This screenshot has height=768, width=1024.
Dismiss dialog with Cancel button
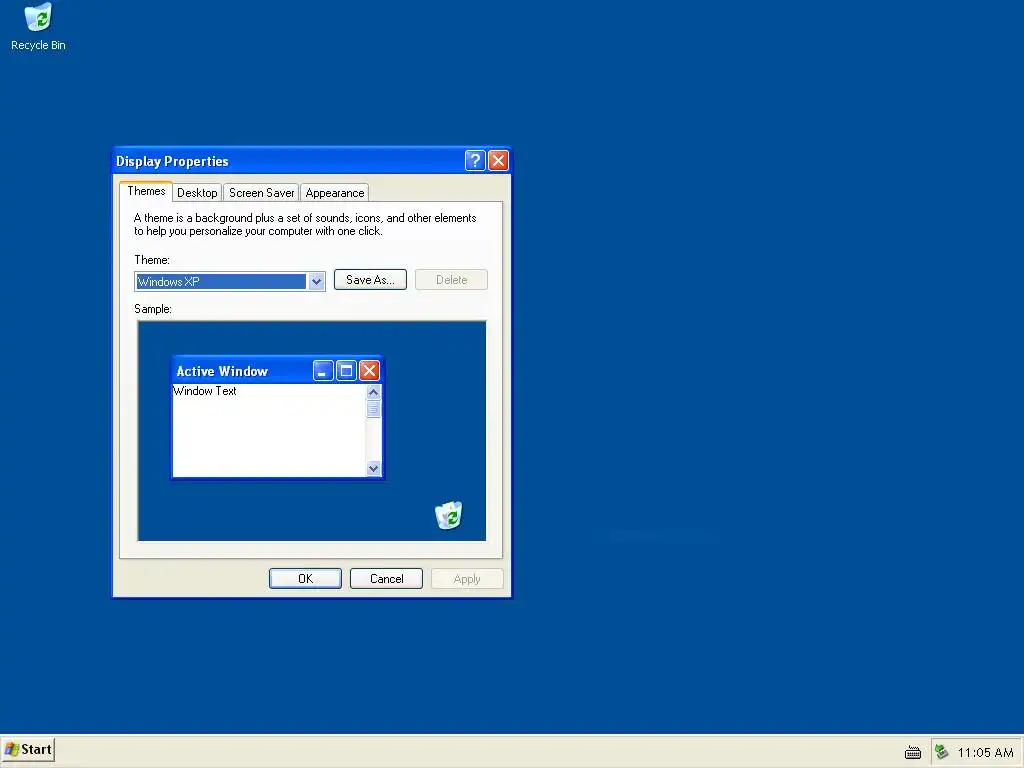point(387,579)
